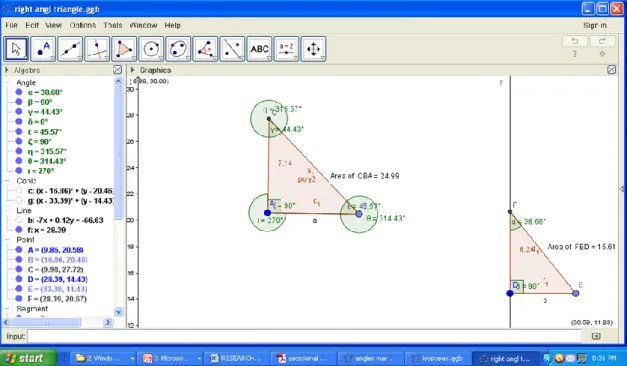Collapse the Line category in Algebra
The width and height of the screenshot is (627, 366).
(x=8, y=210)
